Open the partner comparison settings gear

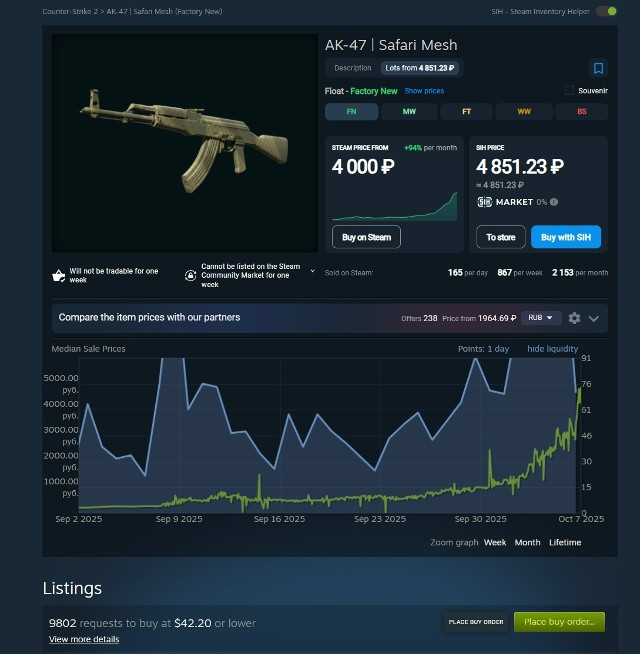pyautogui.click(x=574, y=318)
